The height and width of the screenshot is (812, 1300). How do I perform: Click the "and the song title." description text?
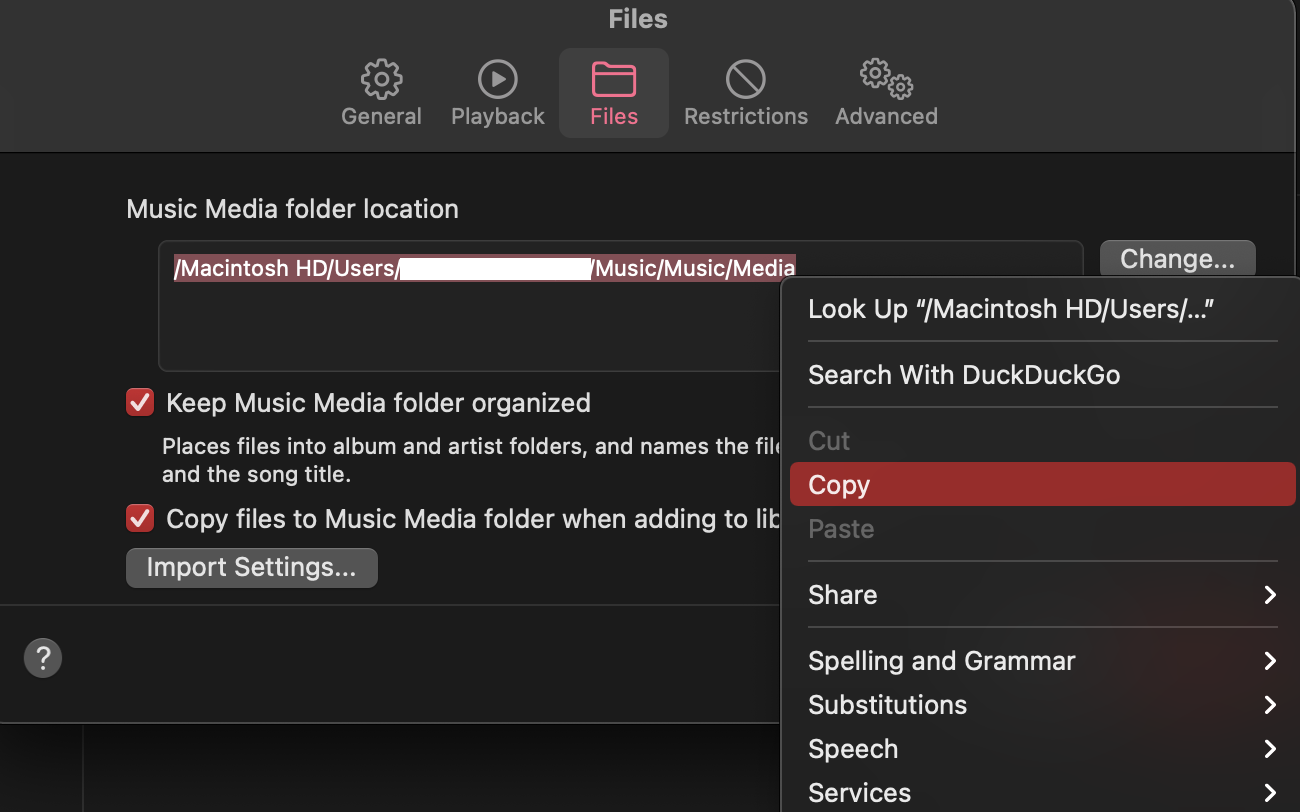tap(256, 474)
